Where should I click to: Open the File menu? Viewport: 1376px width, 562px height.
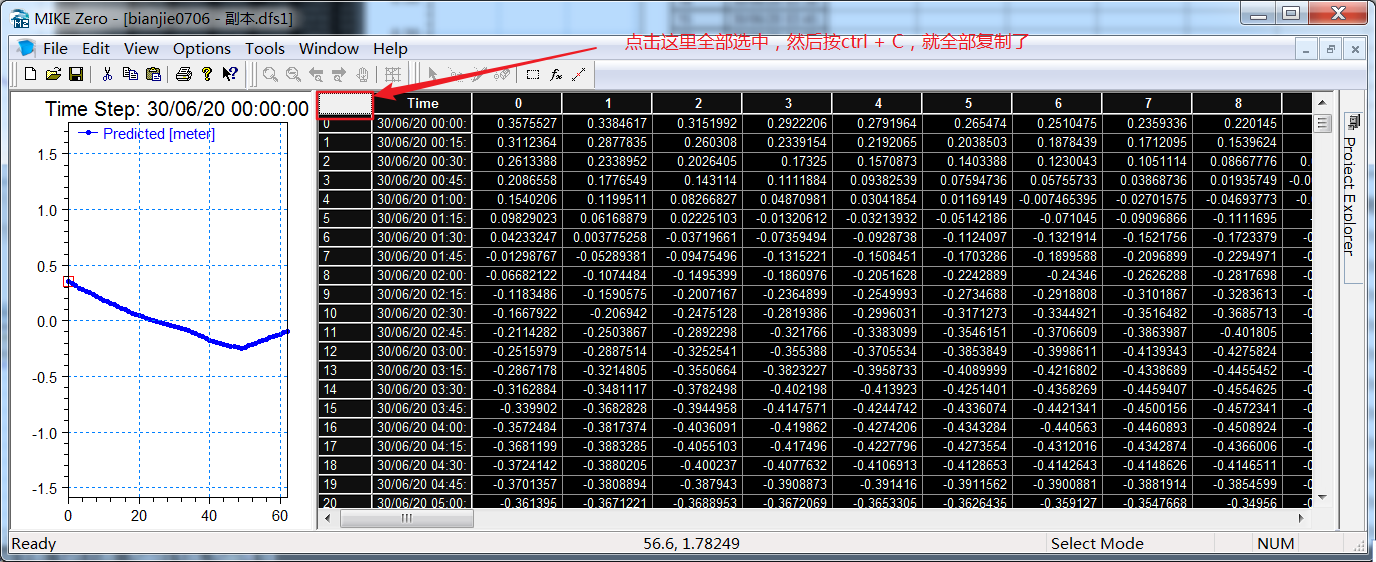(55, 48)
